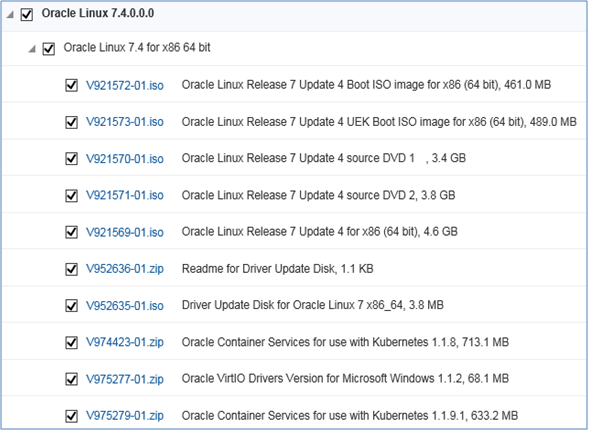Download V974423-01.zip Kubernetes 1.1.8 package
The image size is (589, 430).
point(125,342)
